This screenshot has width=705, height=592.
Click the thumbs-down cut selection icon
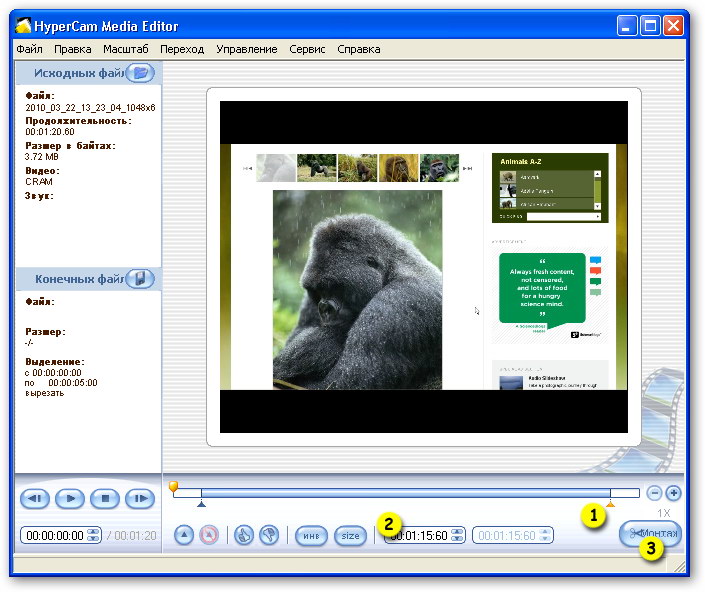[x=269, y=535]
